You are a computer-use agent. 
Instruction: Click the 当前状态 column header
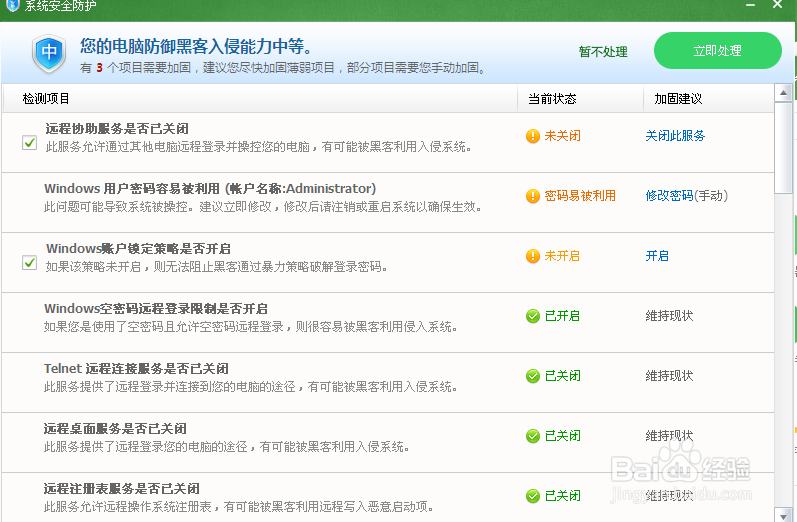(x=552, y=99)
